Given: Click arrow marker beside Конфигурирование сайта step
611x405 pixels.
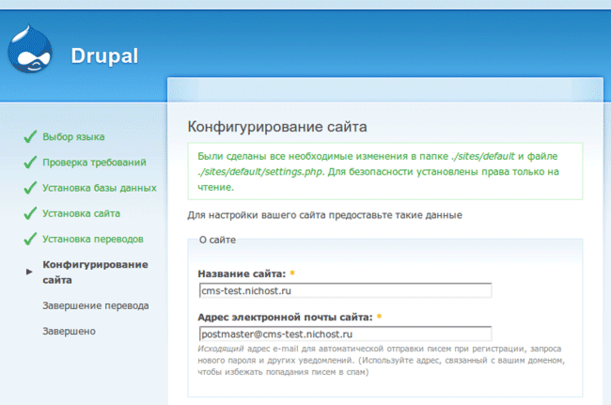Looking at the screenshot, I should [x=29, y=272].
